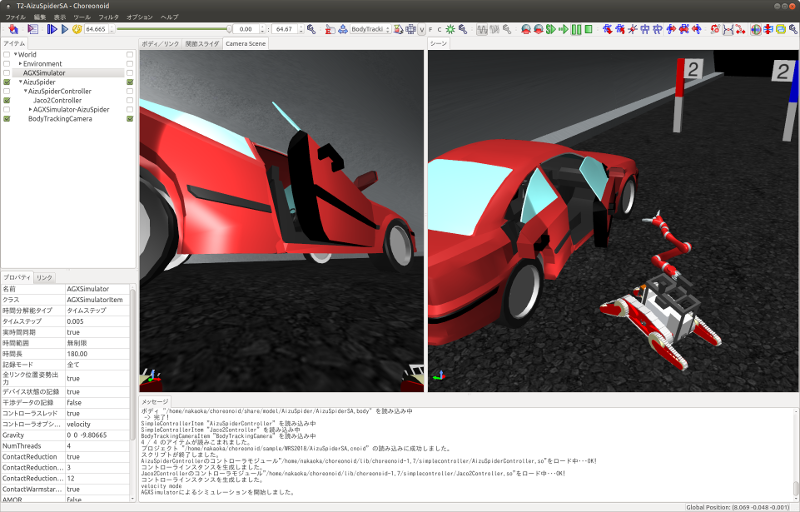The height and width of the screenshot is (512, 800).
Task: Enable left checkbox for Environment item
Action: [x=7, y=64]
